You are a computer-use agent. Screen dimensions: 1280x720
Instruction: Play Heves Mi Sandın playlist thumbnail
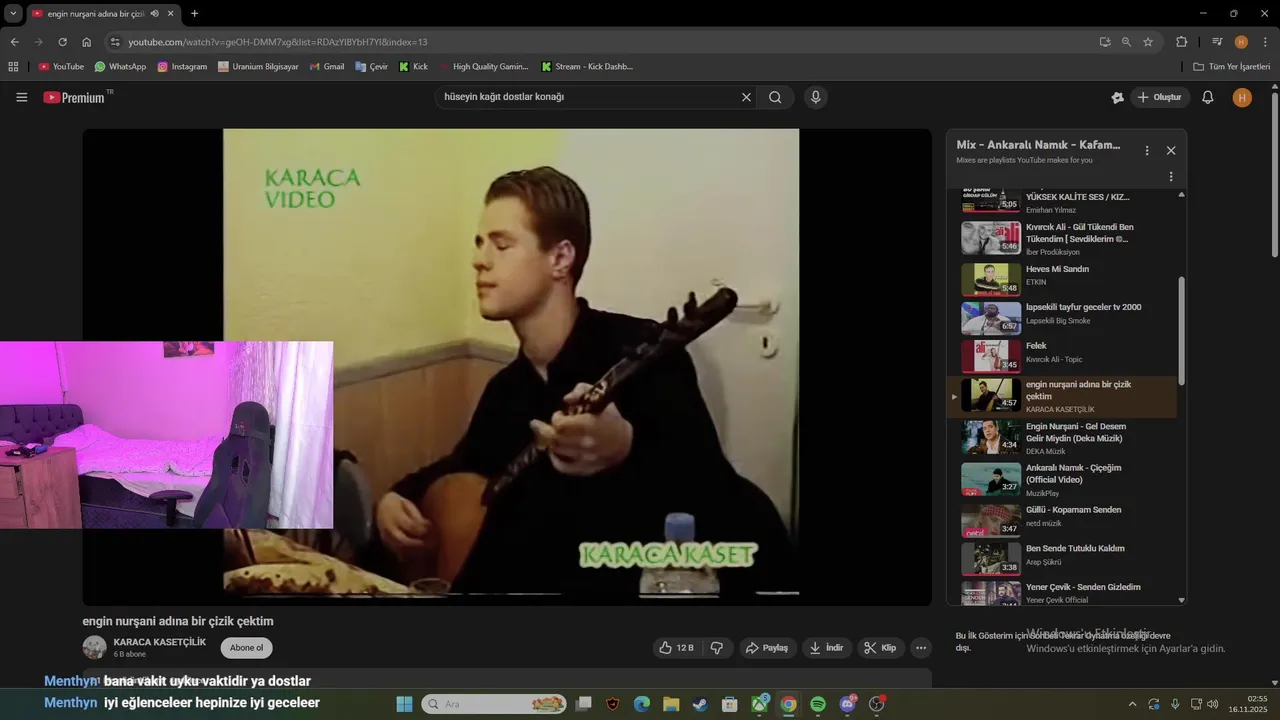click(990, 279)
